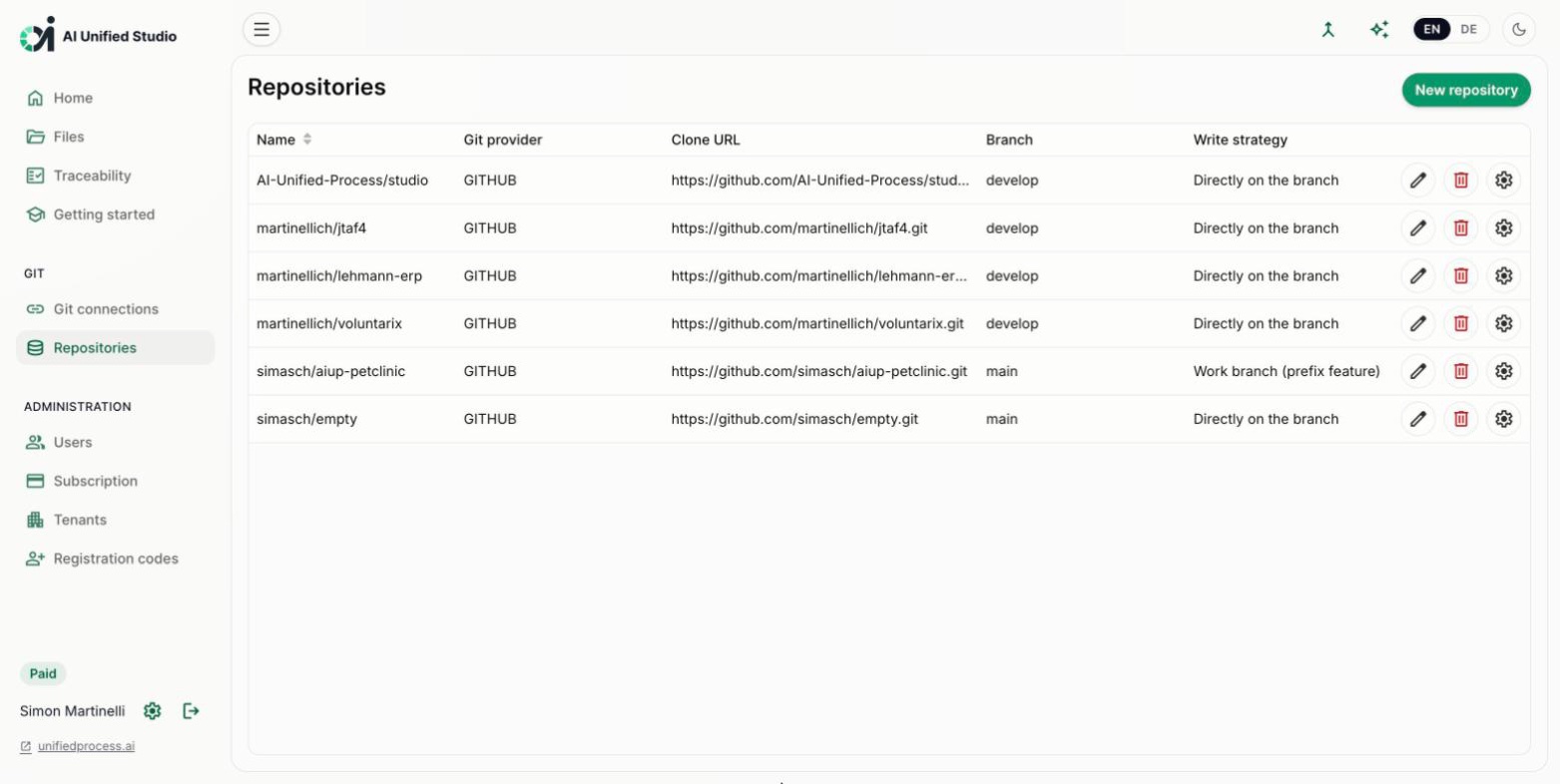
Task: Delete the simasch/aiup-petclinic repository
Action: tap(1461, 371)
